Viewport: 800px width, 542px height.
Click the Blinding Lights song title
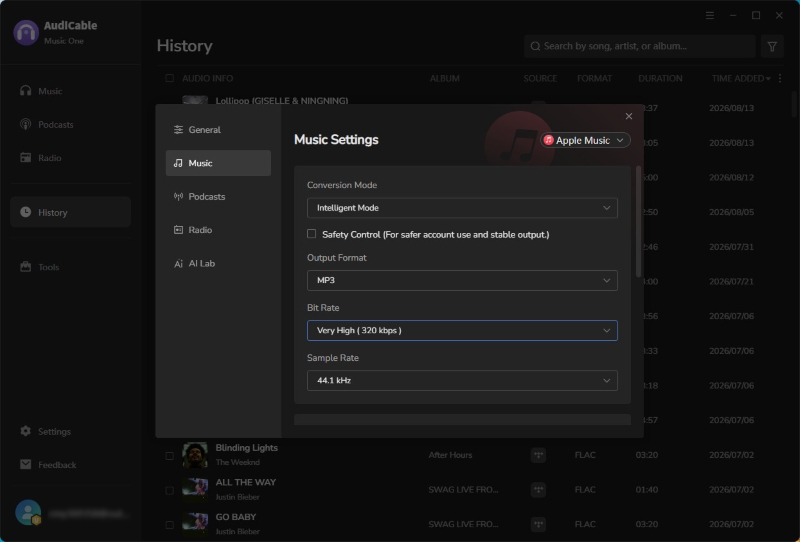coord(246,448)
